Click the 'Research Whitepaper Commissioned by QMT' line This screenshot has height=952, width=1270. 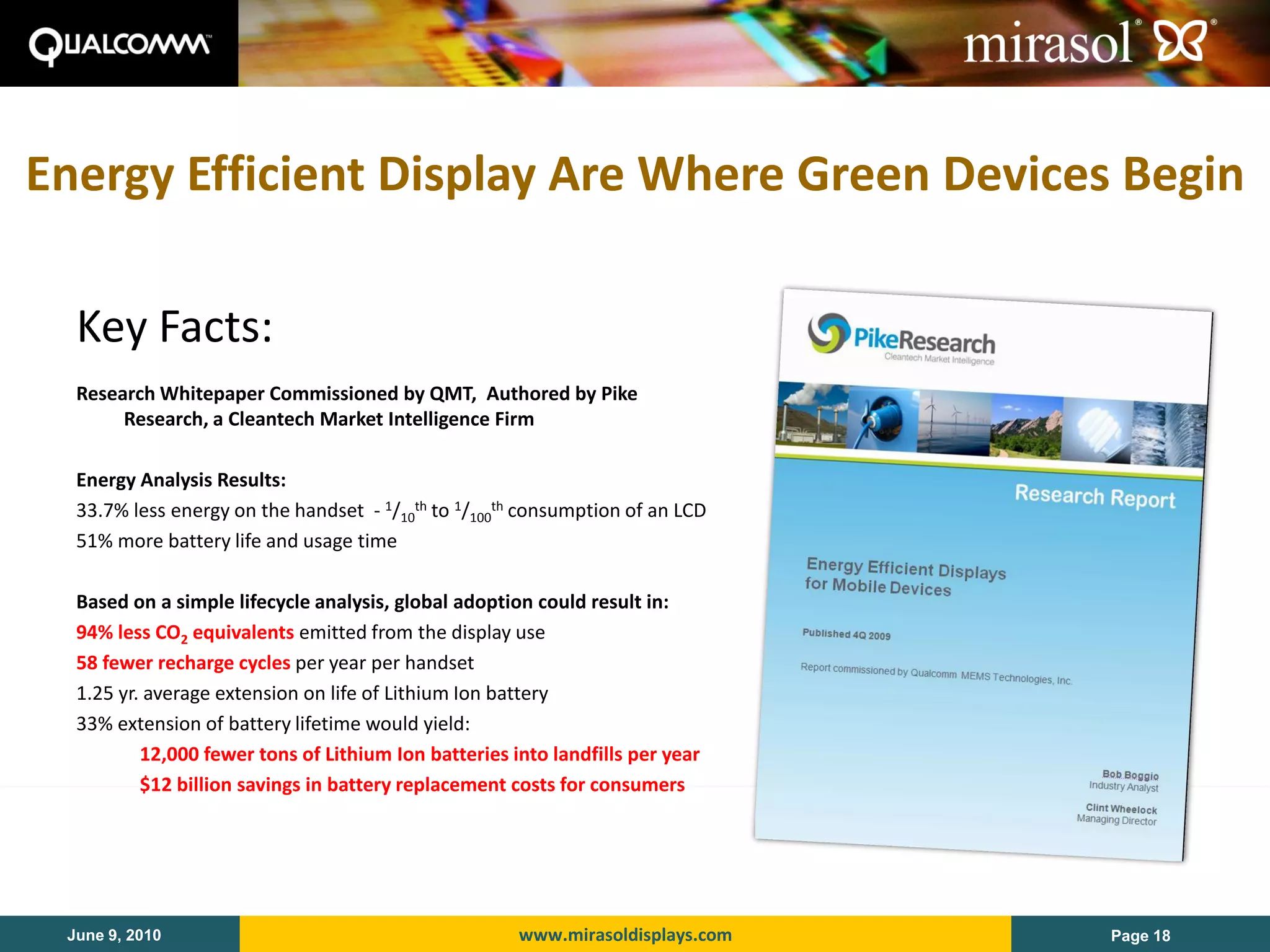pyautogui.click(x=357, y=394)
